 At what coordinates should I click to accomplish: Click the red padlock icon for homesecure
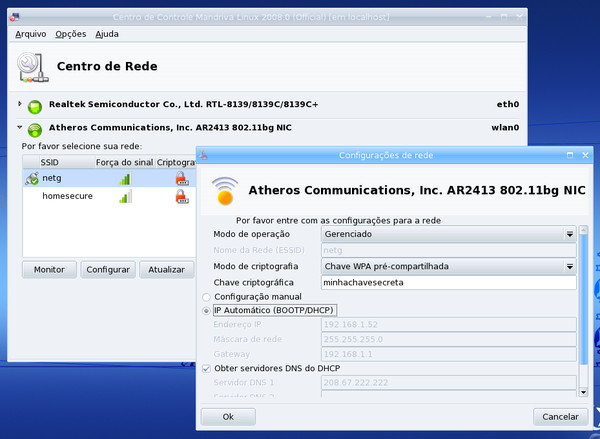pos(182,196)
